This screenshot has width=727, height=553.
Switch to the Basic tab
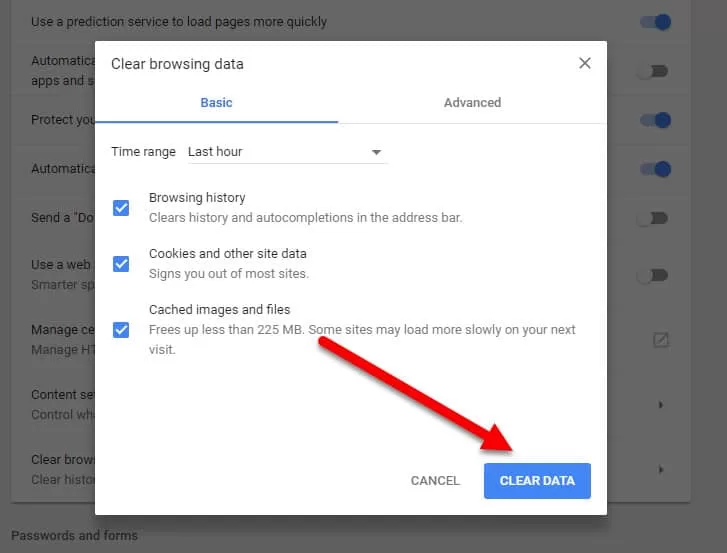coord(216,102)
